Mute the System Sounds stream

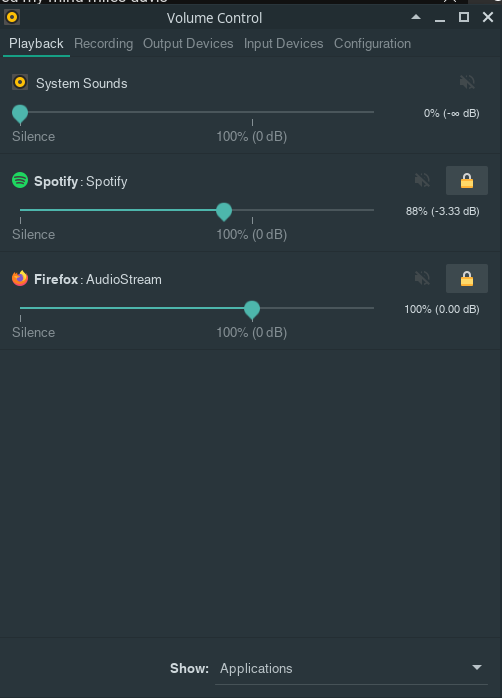click(x=467, y=82)
